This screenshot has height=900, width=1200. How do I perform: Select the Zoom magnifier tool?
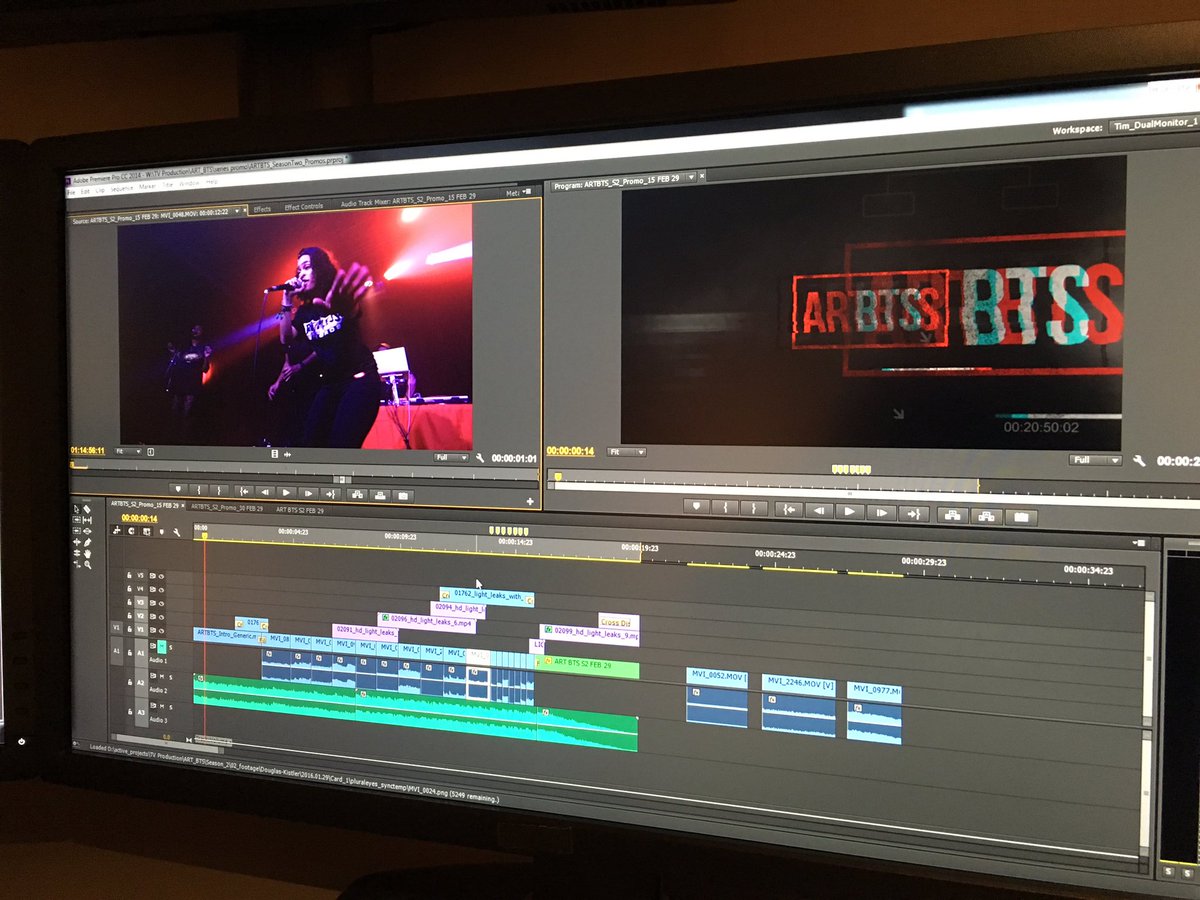point(88,565)
